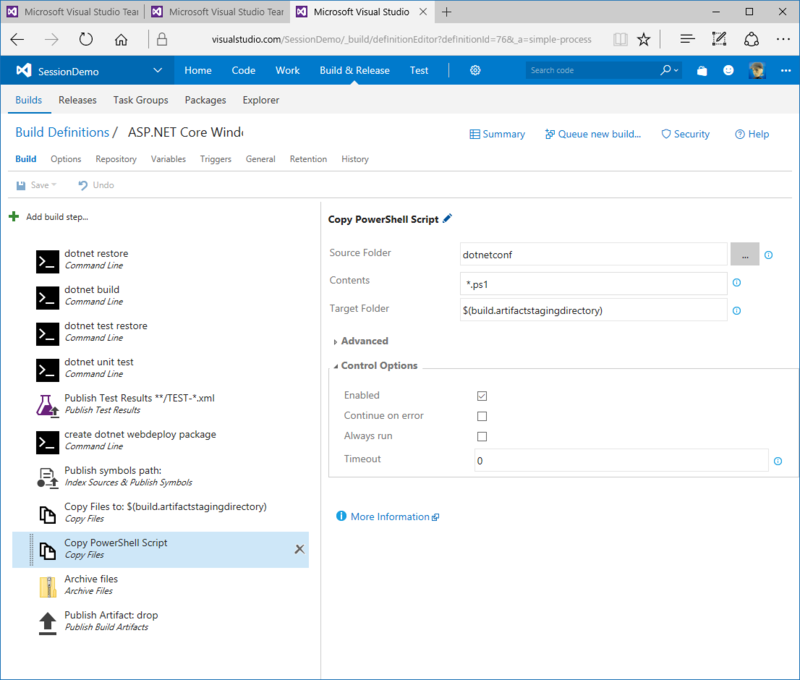Open the Security link
Image resolution: width=800 pixels, height=680 pixels.
685,134
